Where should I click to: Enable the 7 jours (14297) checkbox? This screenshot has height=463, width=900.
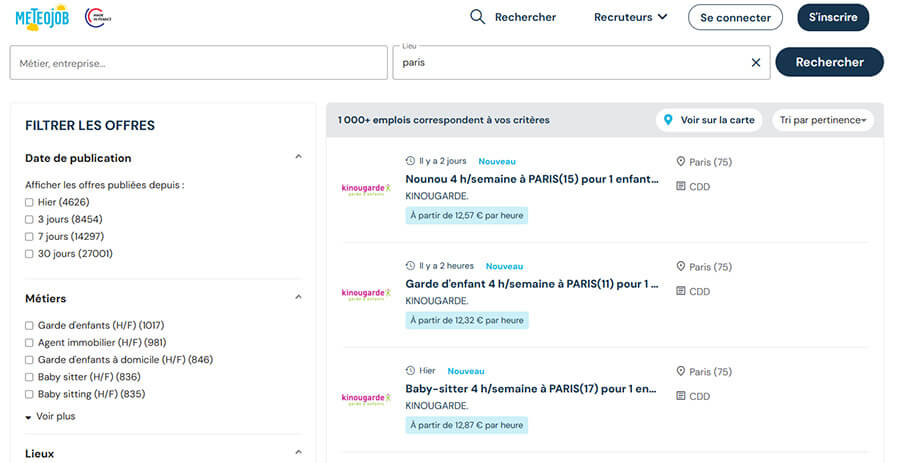pyautogui.click(x=30, y=237)
